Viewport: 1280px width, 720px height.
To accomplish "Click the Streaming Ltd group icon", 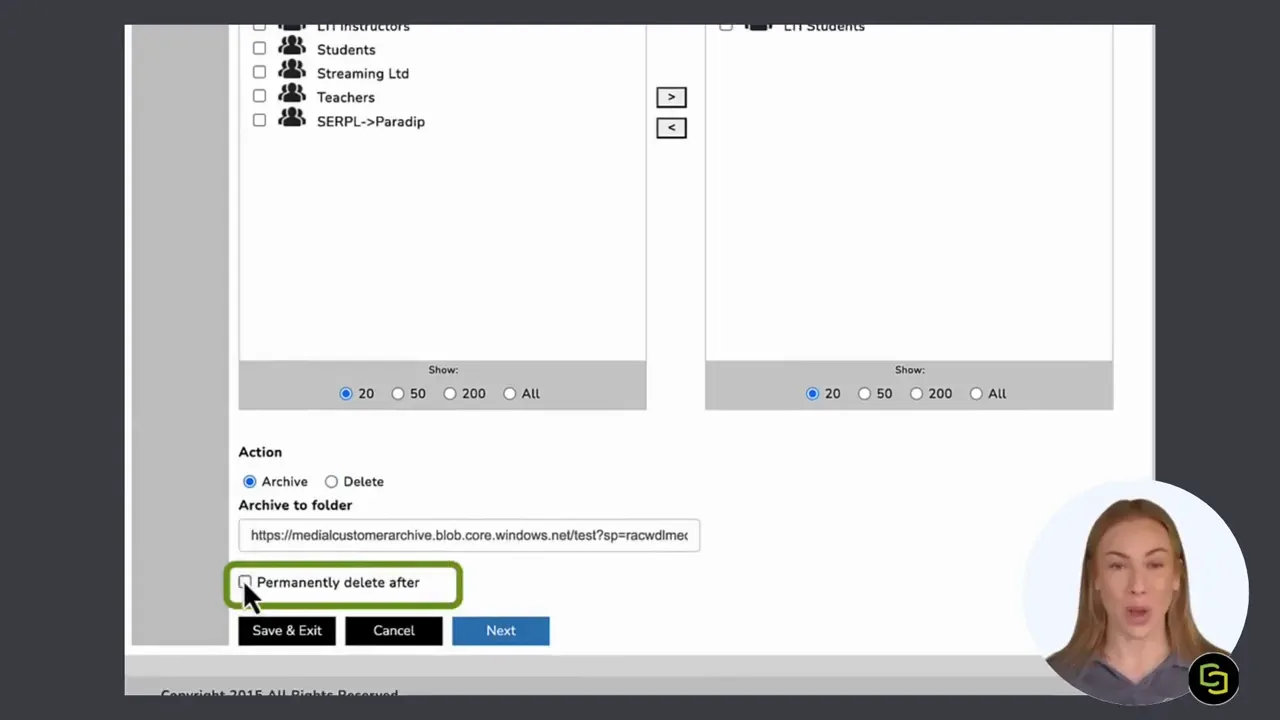I will pos(291,70).
